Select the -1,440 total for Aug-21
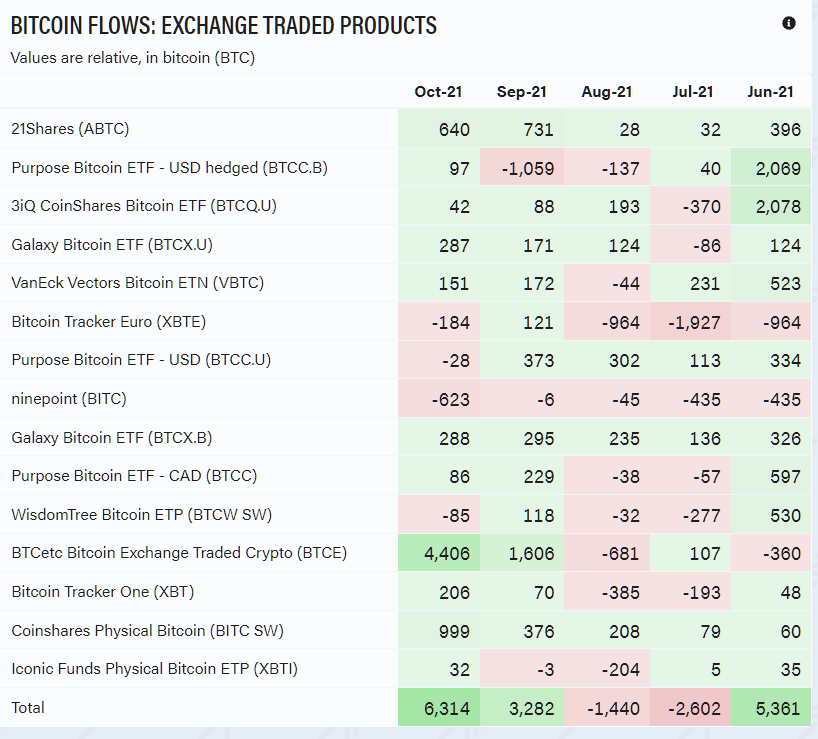Image resolution: width=818 pixels, height=739 pixels. [607, 707]
